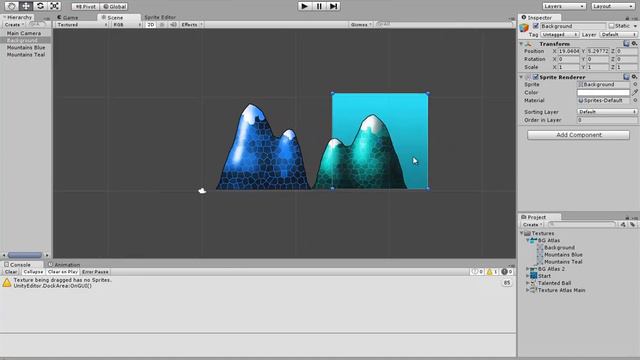Click the Add Component button

[x=578, y=135]
